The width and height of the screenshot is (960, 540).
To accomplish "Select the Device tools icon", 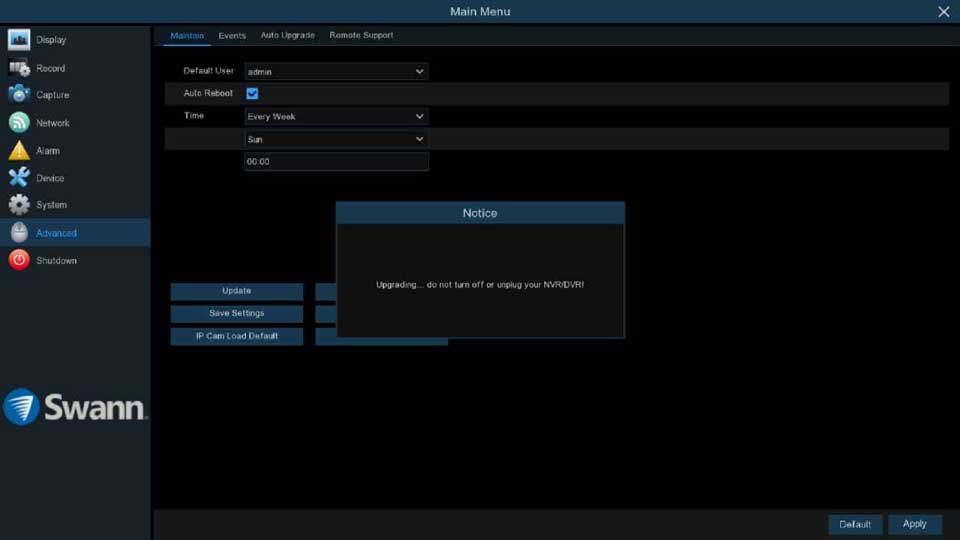I will [x=19, y=178].
